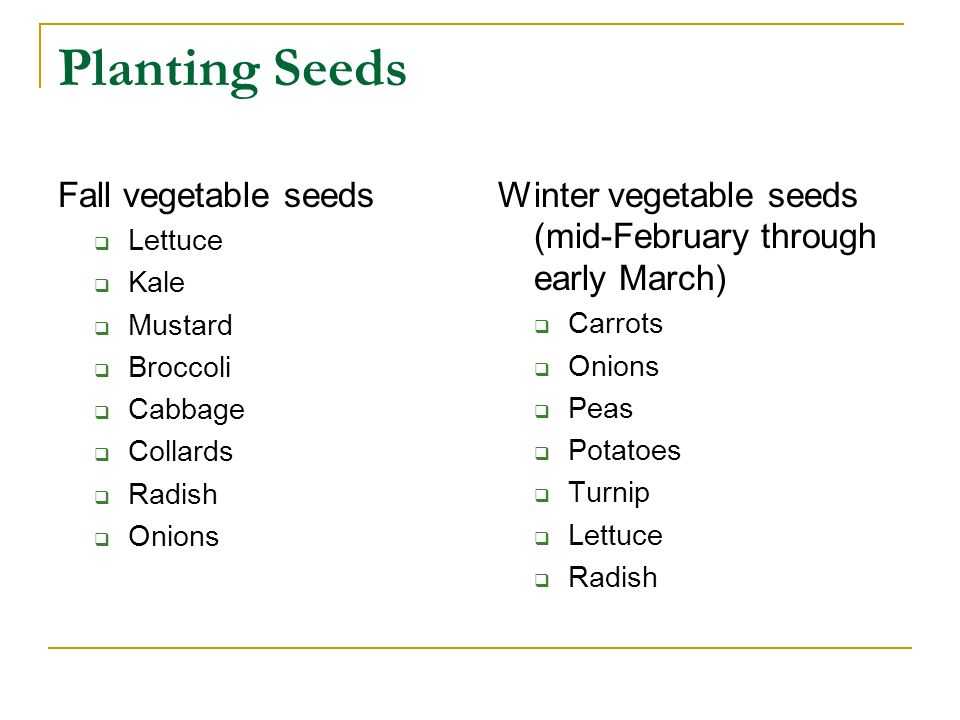Select the word Onions in fall list
This screenshot has width=960, height=720.
[x=173, y=536]
